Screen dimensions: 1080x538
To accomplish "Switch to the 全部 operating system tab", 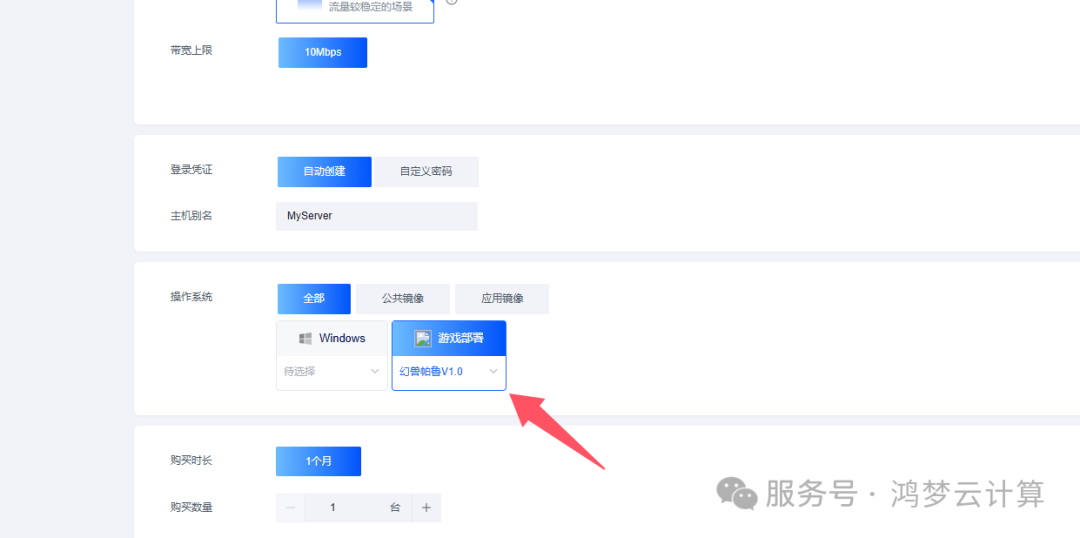I will [x=314, y=299].
